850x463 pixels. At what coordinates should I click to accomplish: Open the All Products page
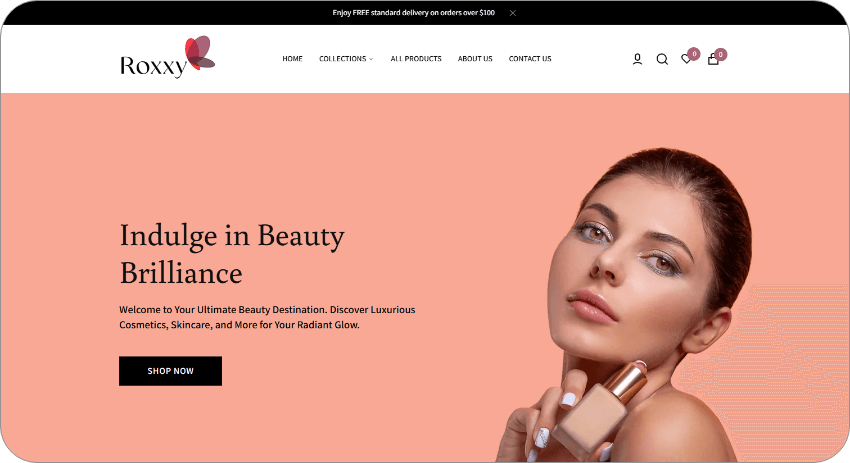(416, 59)
